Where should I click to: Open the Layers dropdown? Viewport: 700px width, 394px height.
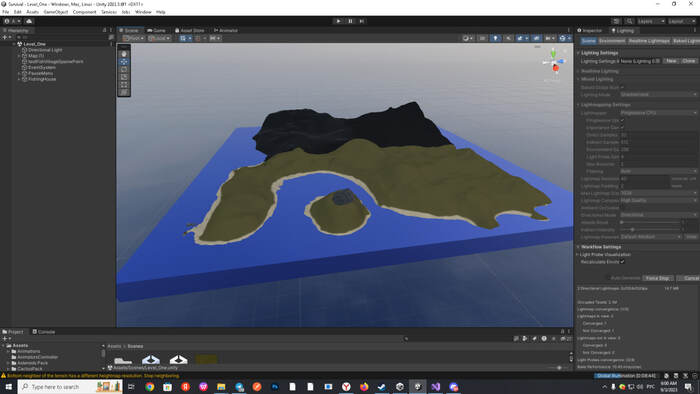pyautogui.click(x=651, y=21)
